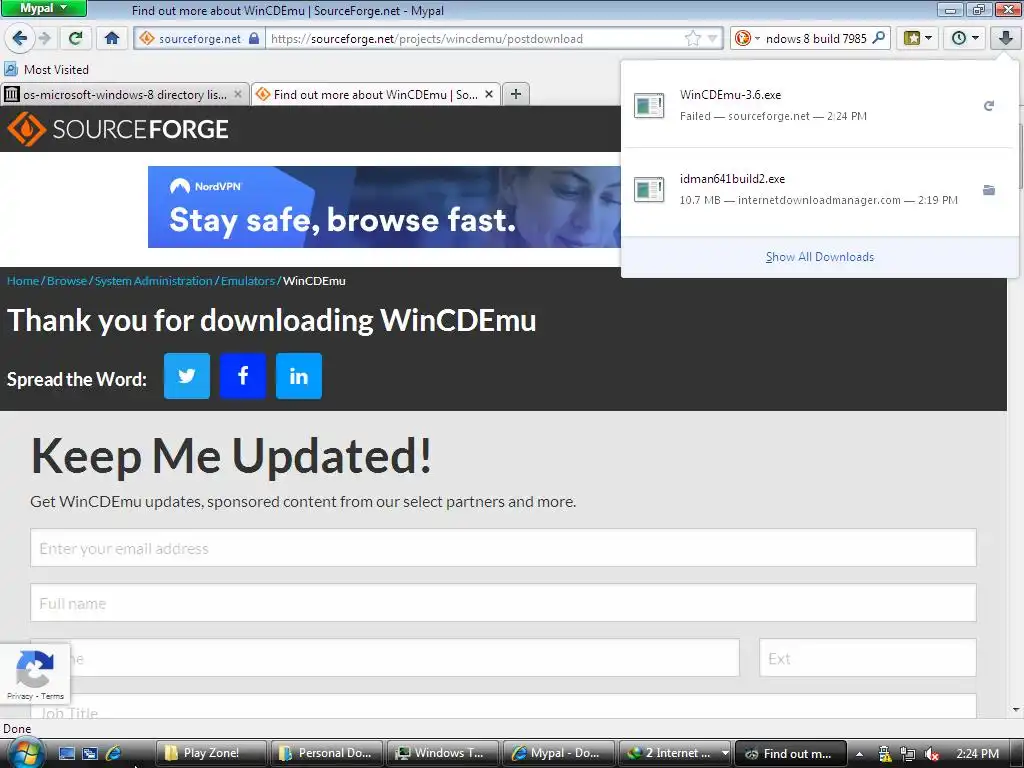Open the Bookmarks menu button
1024x768 pixels.
pos(917,39)
